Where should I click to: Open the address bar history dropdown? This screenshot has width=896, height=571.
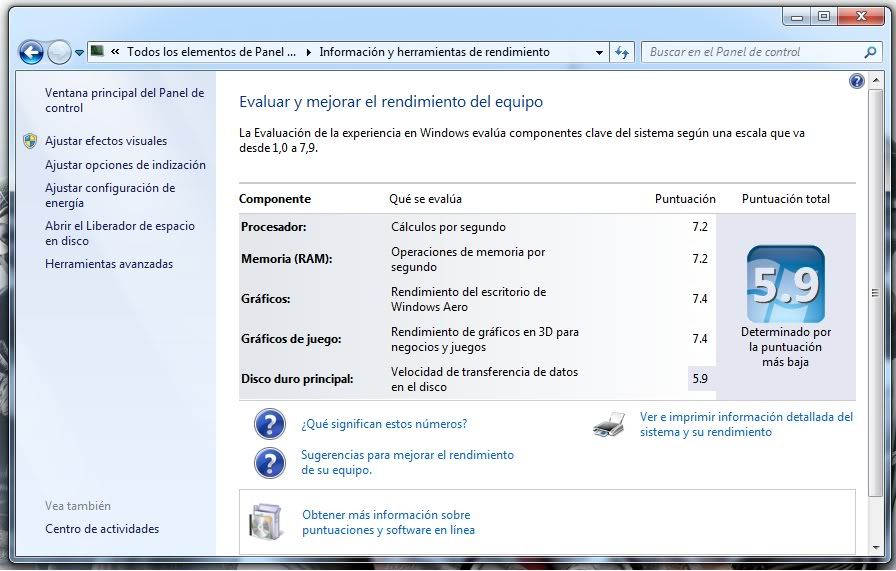click(599, 53)
